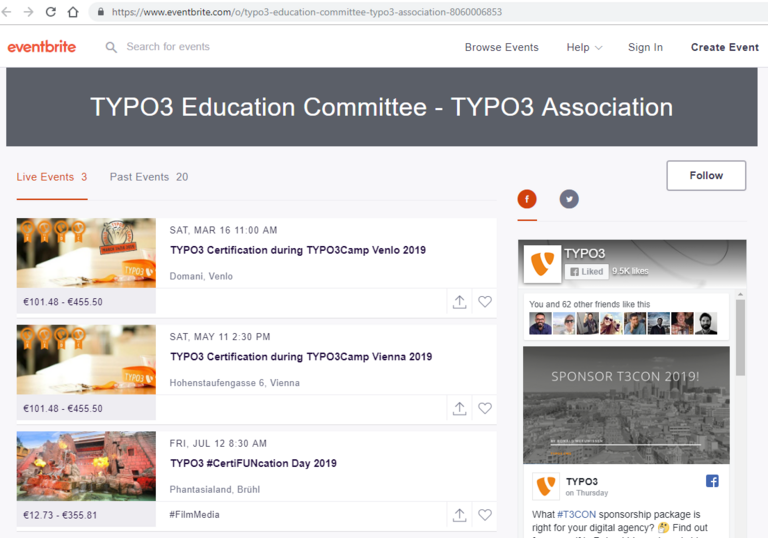
Task: Like the TYPO3Camp Venlo event with heart
Action: pyautogui.click(x=485, y=302)
